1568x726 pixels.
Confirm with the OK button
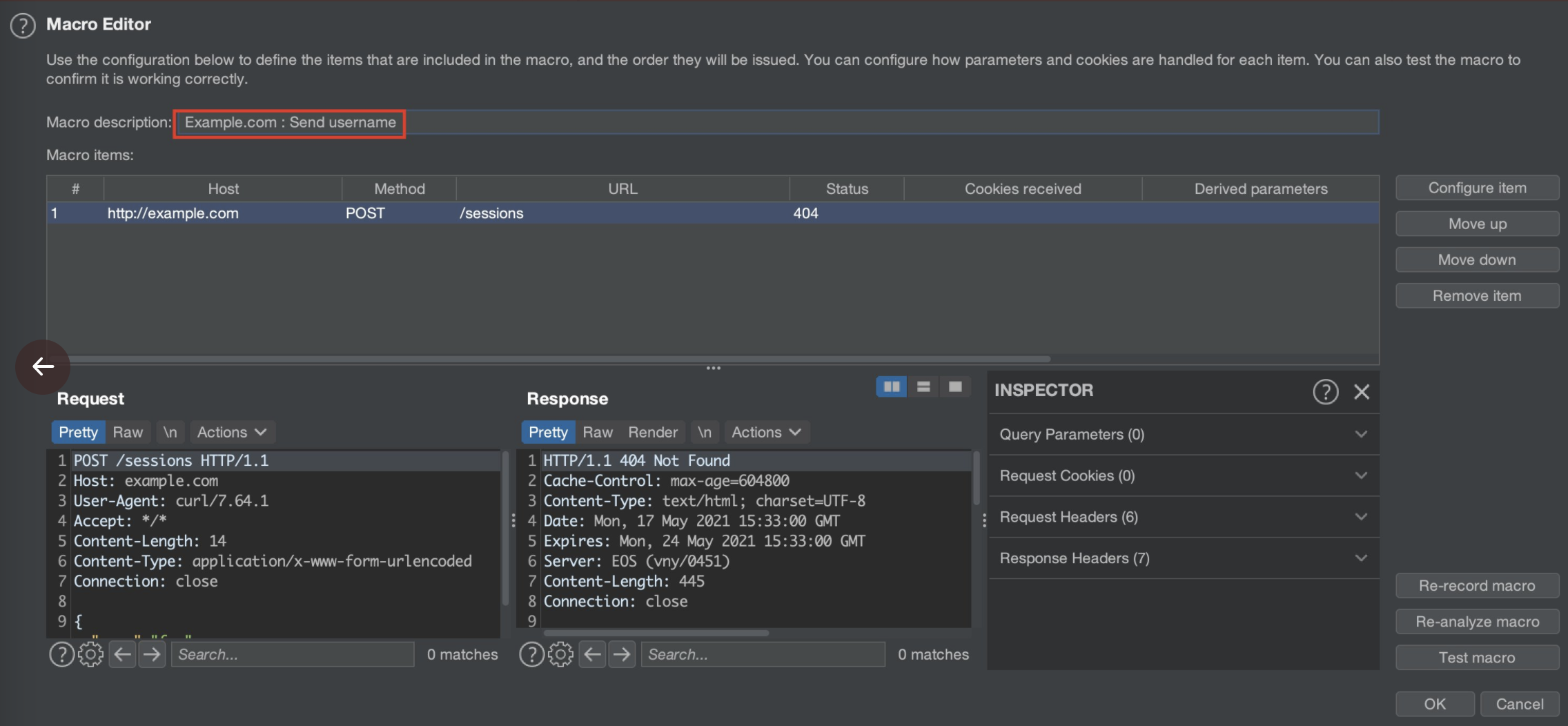(1435, 704)
